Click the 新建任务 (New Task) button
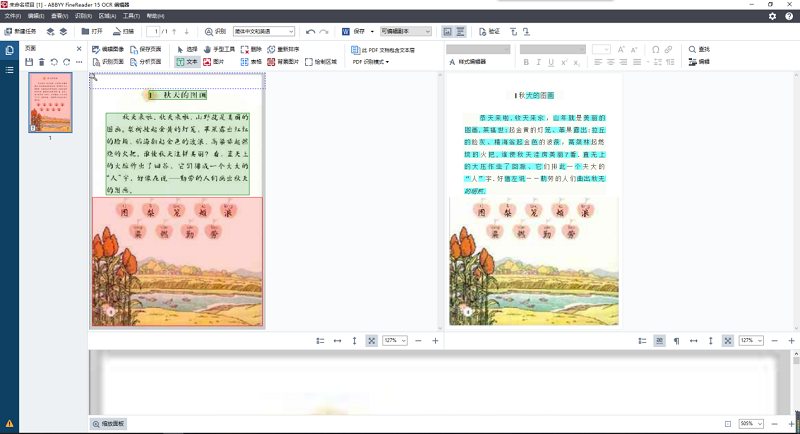The image size is (800, 434). click(20, 32)
